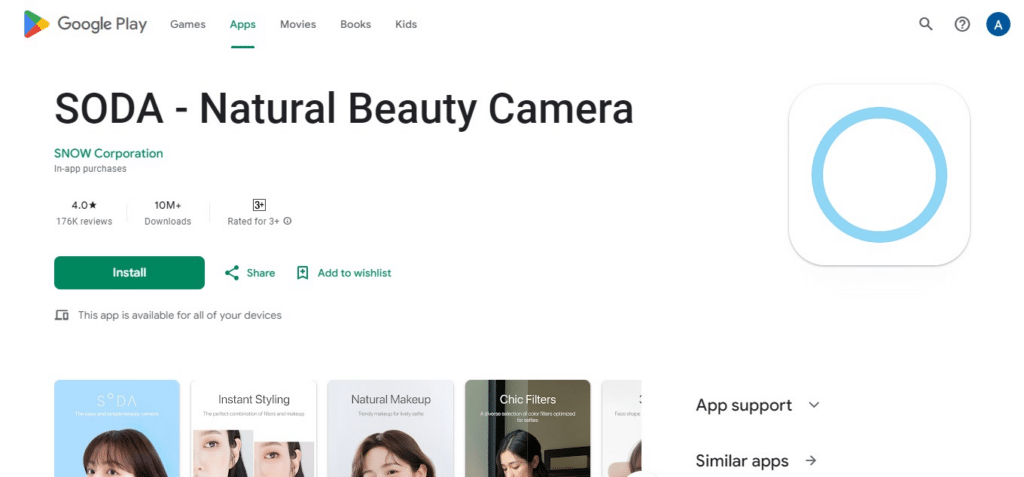The image size is (1024, 477).
Task: Open the SODA intro screenshot thumbnail
Action: point(117,428)
